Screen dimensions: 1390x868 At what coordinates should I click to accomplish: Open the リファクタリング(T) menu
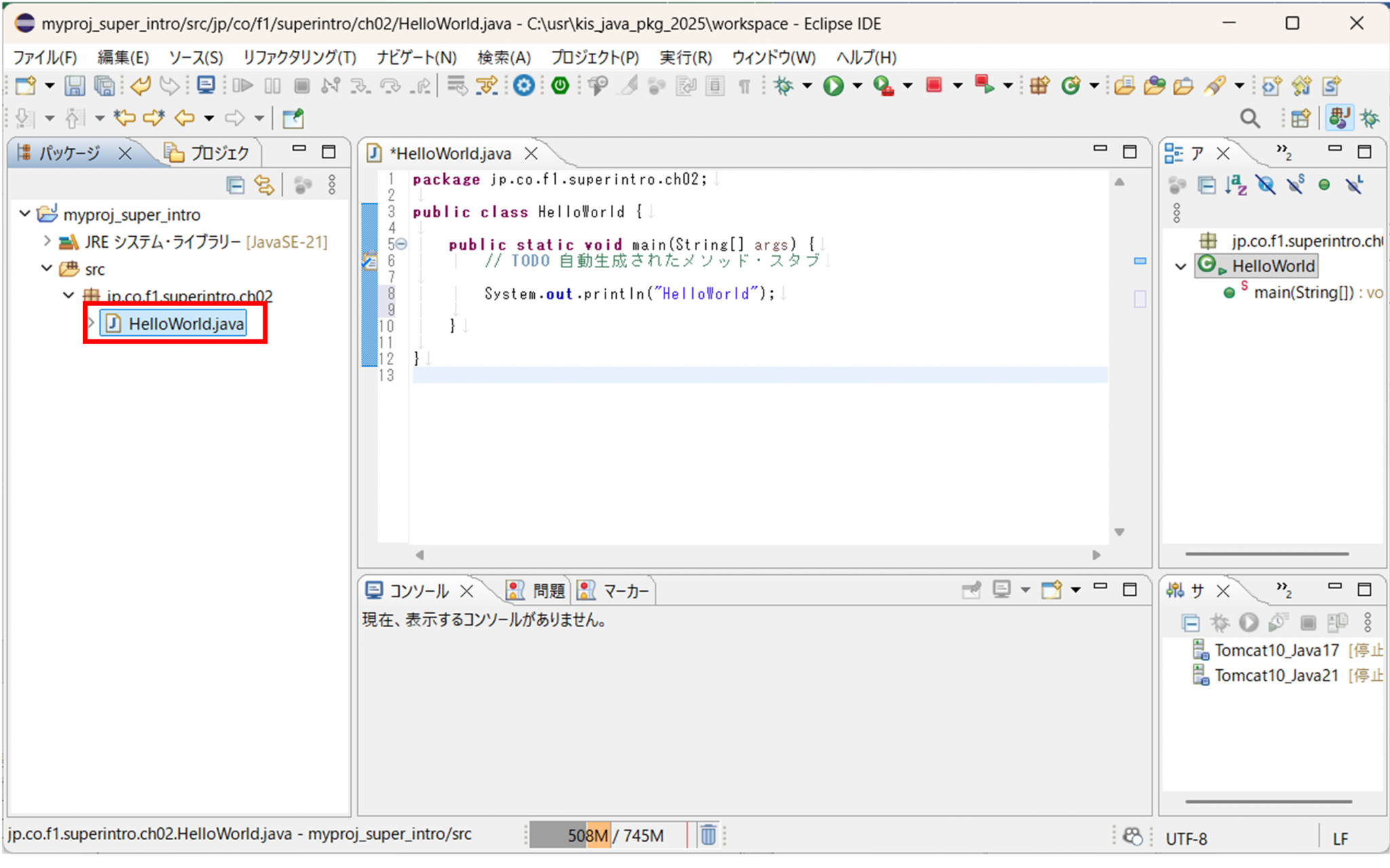[299, 58]
